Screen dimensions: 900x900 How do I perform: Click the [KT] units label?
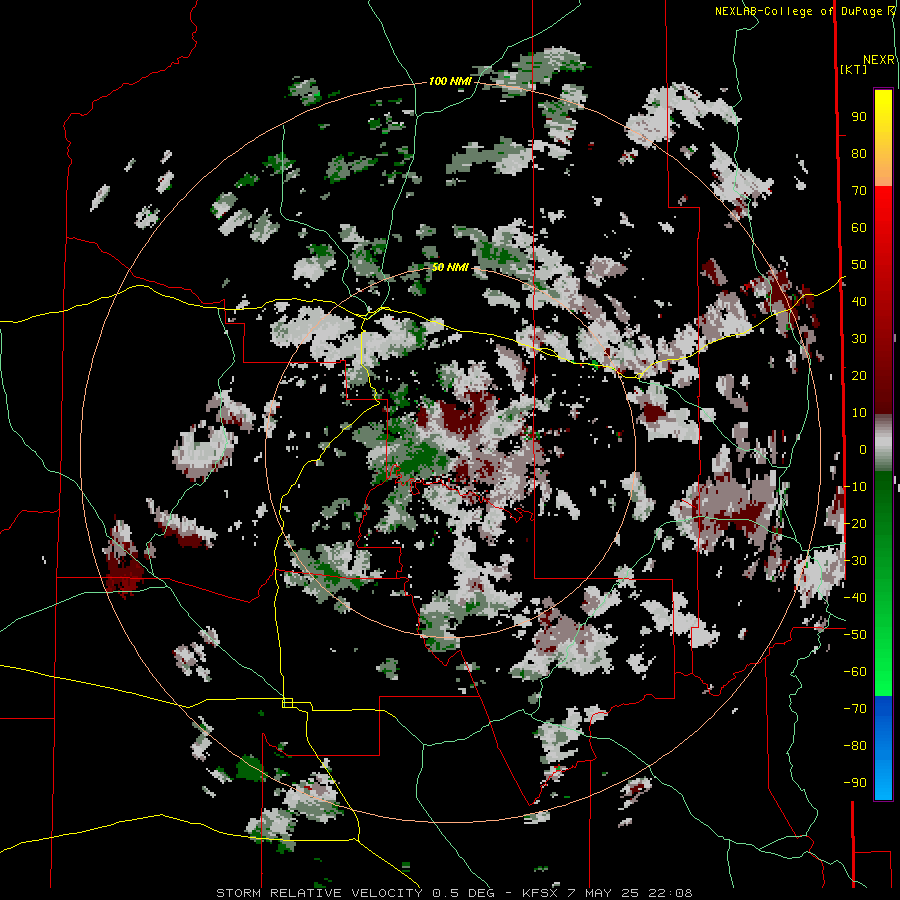pos(854,69)
